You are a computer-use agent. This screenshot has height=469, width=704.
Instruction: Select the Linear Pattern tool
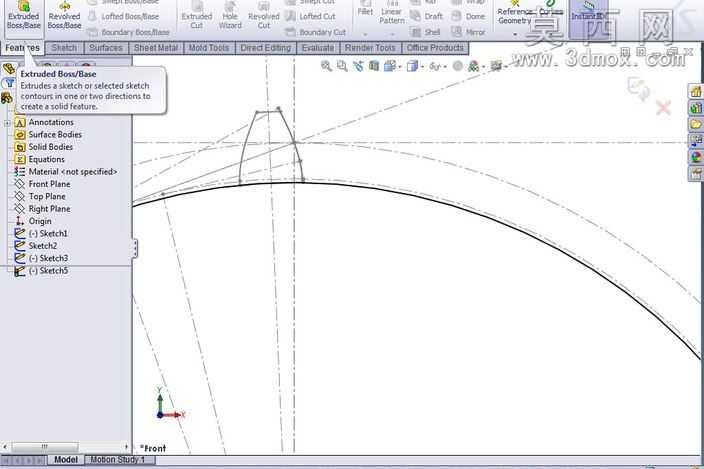point(392,13)
